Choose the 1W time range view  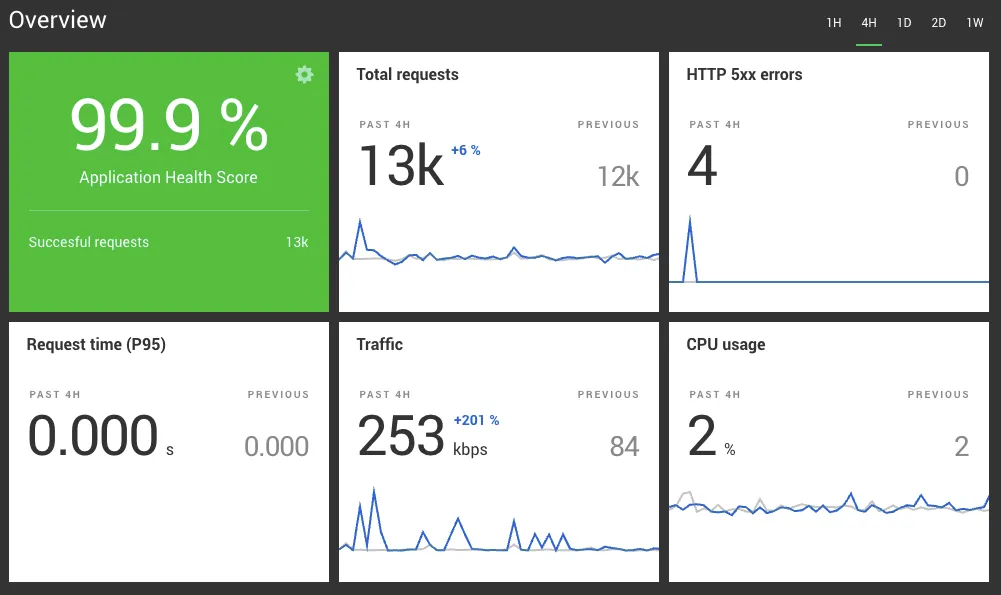(973, 22)
